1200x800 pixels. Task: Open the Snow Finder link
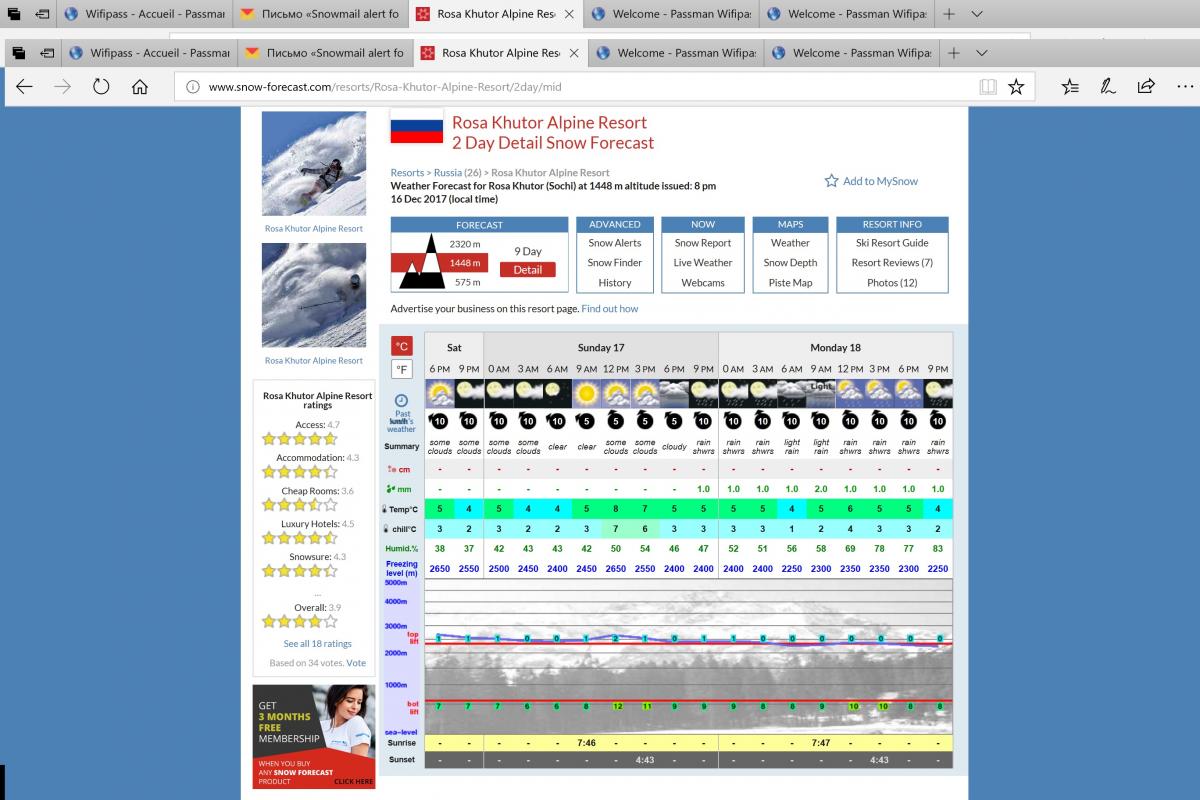pyautogui.click(x=615, y=263)
